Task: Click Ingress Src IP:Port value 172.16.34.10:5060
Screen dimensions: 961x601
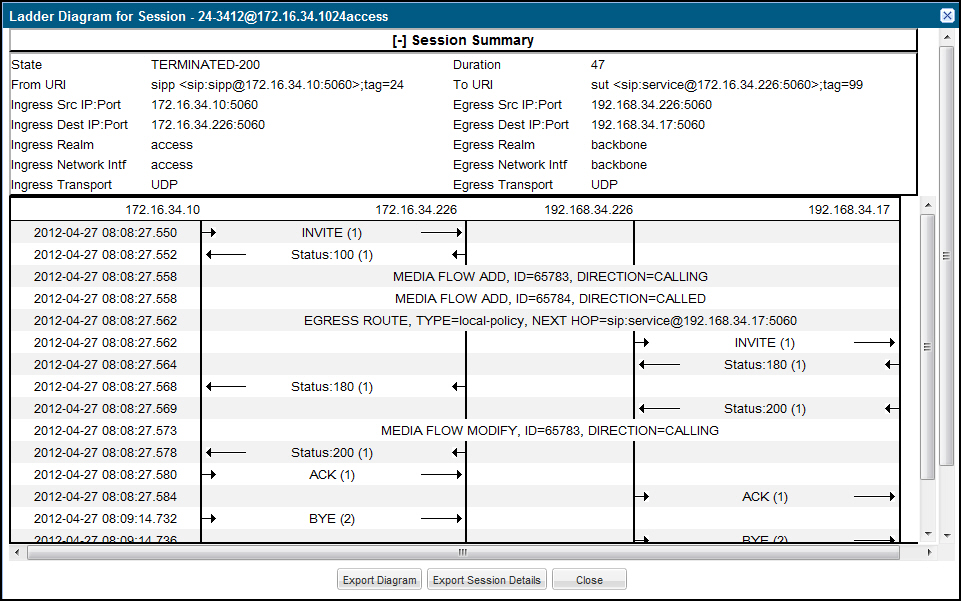Action: (205, 105)
